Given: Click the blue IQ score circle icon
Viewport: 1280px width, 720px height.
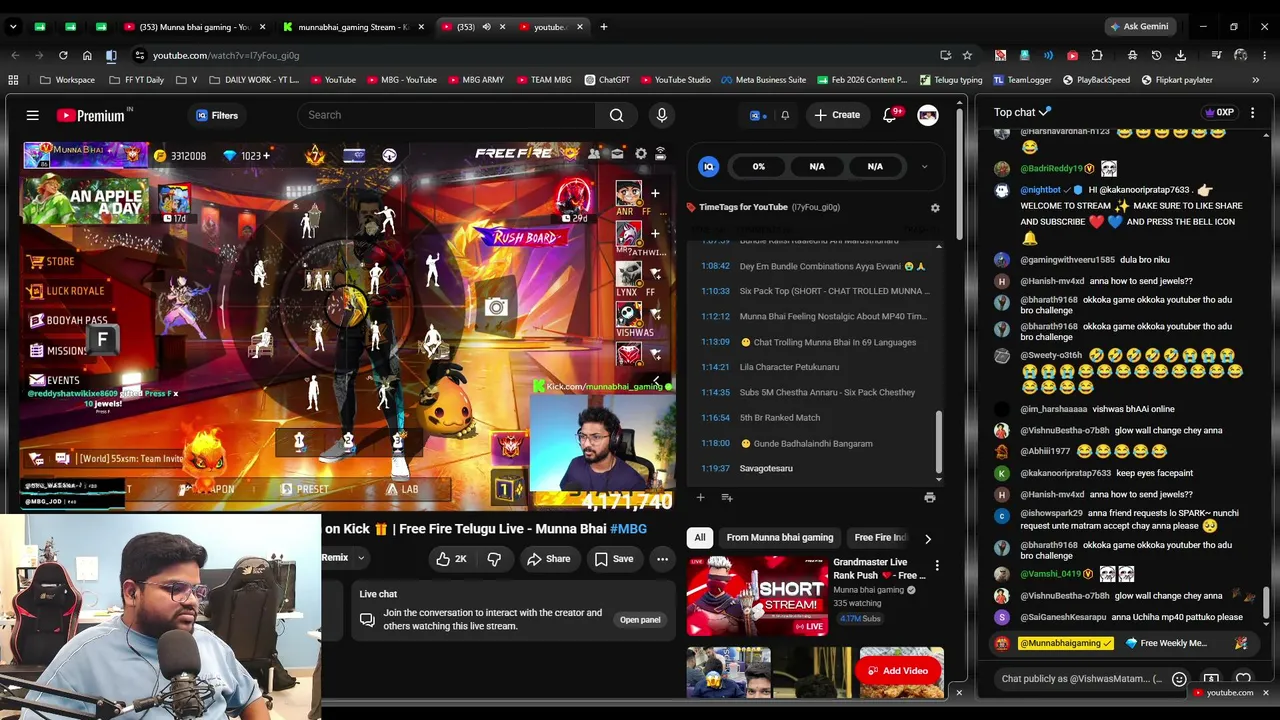Looking at the screenshot, I should (x=709, y=167).
